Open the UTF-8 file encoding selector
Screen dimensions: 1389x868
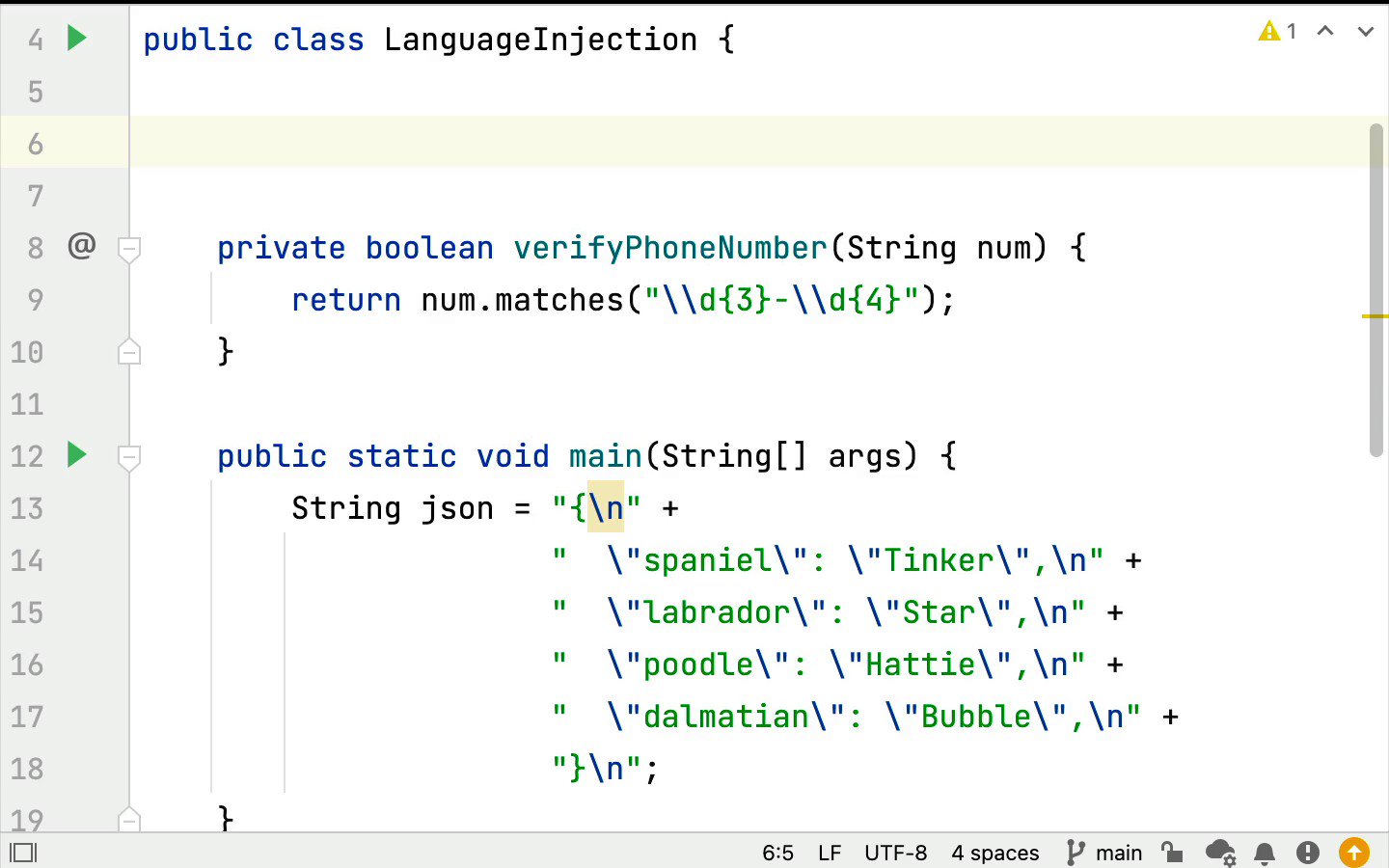(896, 853)
